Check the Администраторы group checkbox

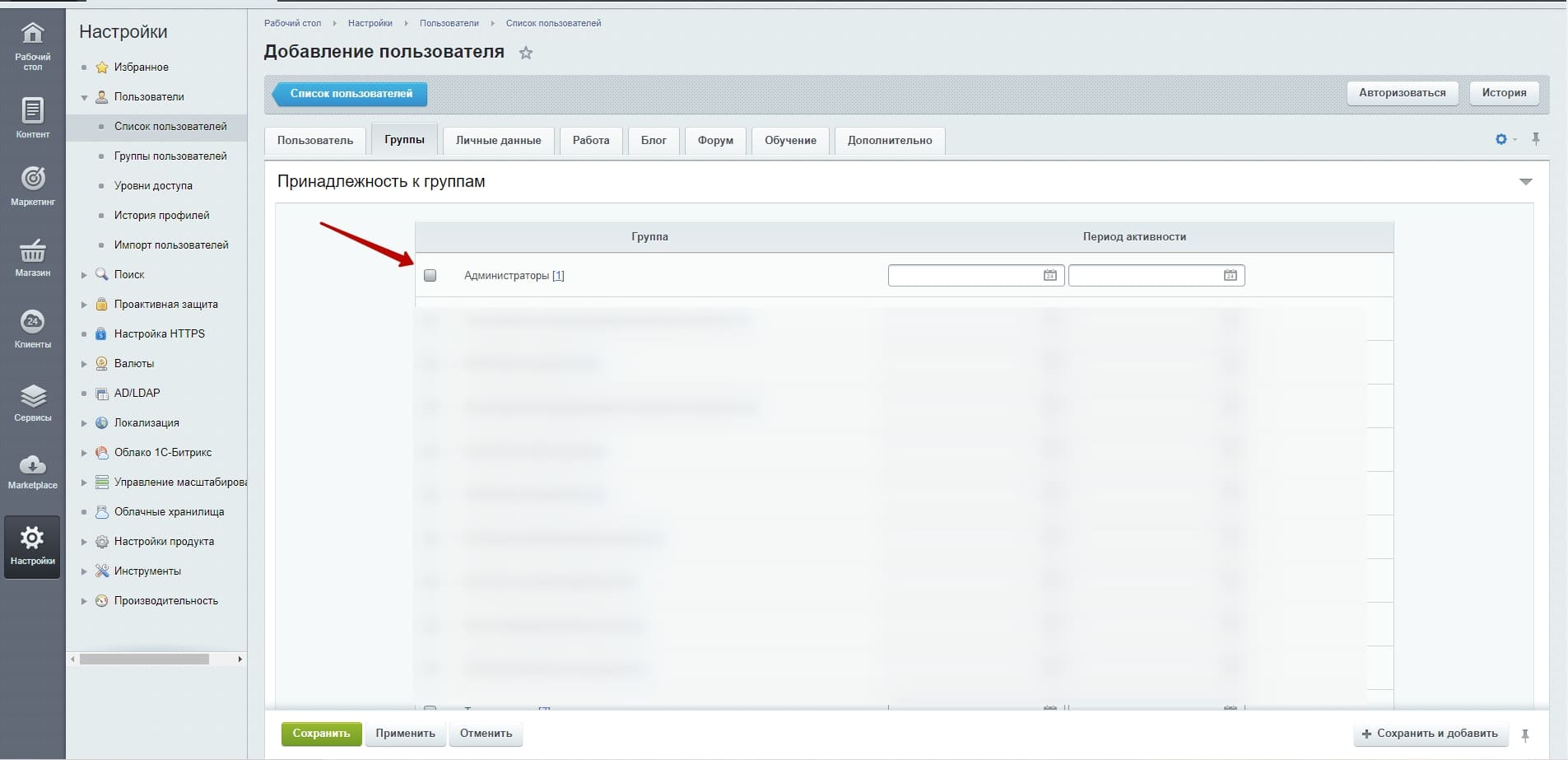pos(430,276)
